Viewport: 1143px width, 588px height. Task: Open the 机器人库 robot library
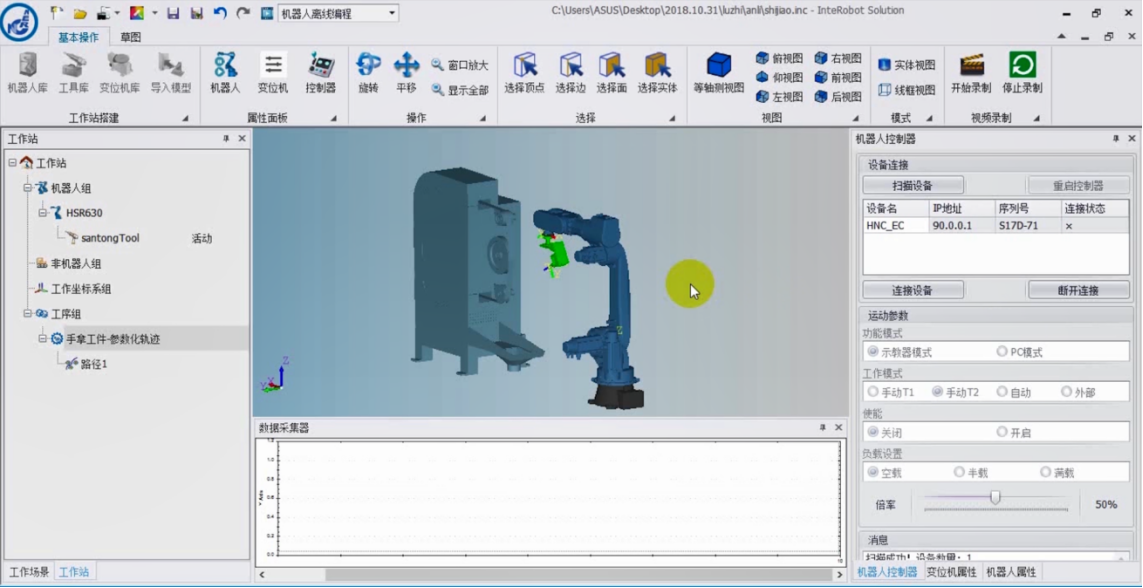[27, 73]
